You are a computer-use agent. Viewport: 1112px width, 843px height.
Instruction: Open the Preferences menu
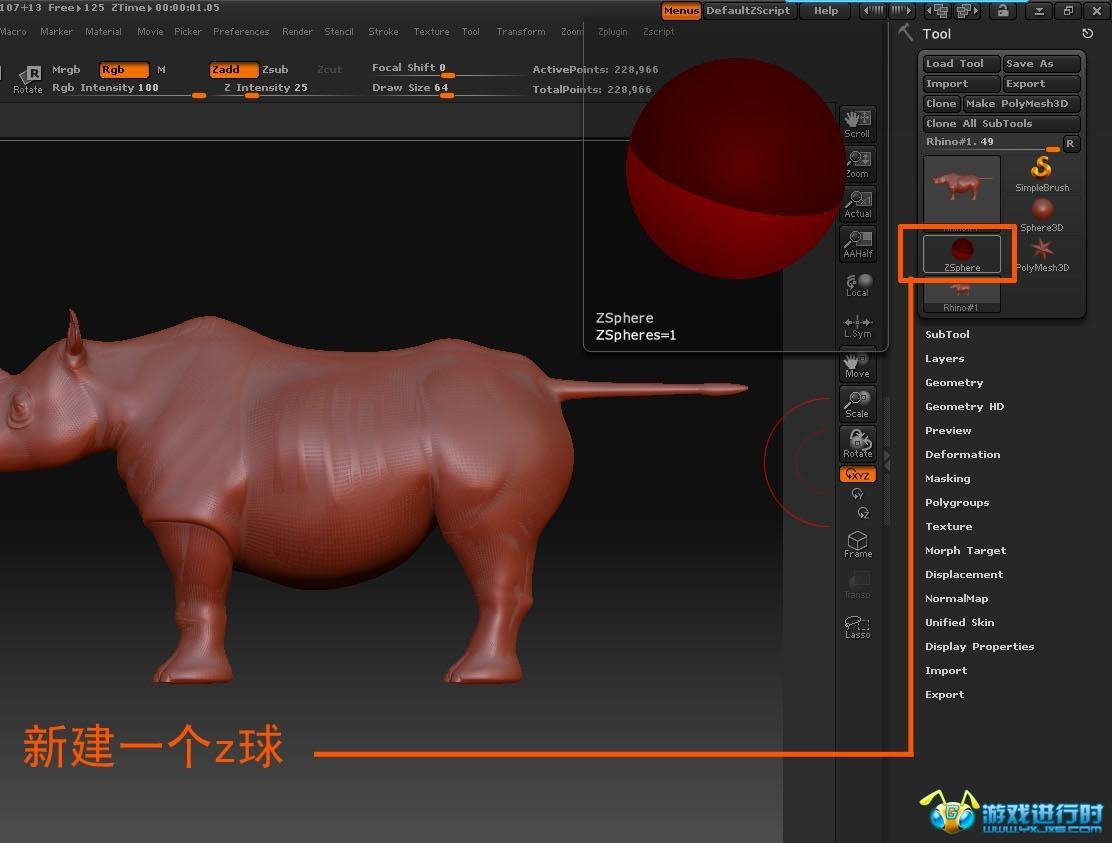click(241, 32)
